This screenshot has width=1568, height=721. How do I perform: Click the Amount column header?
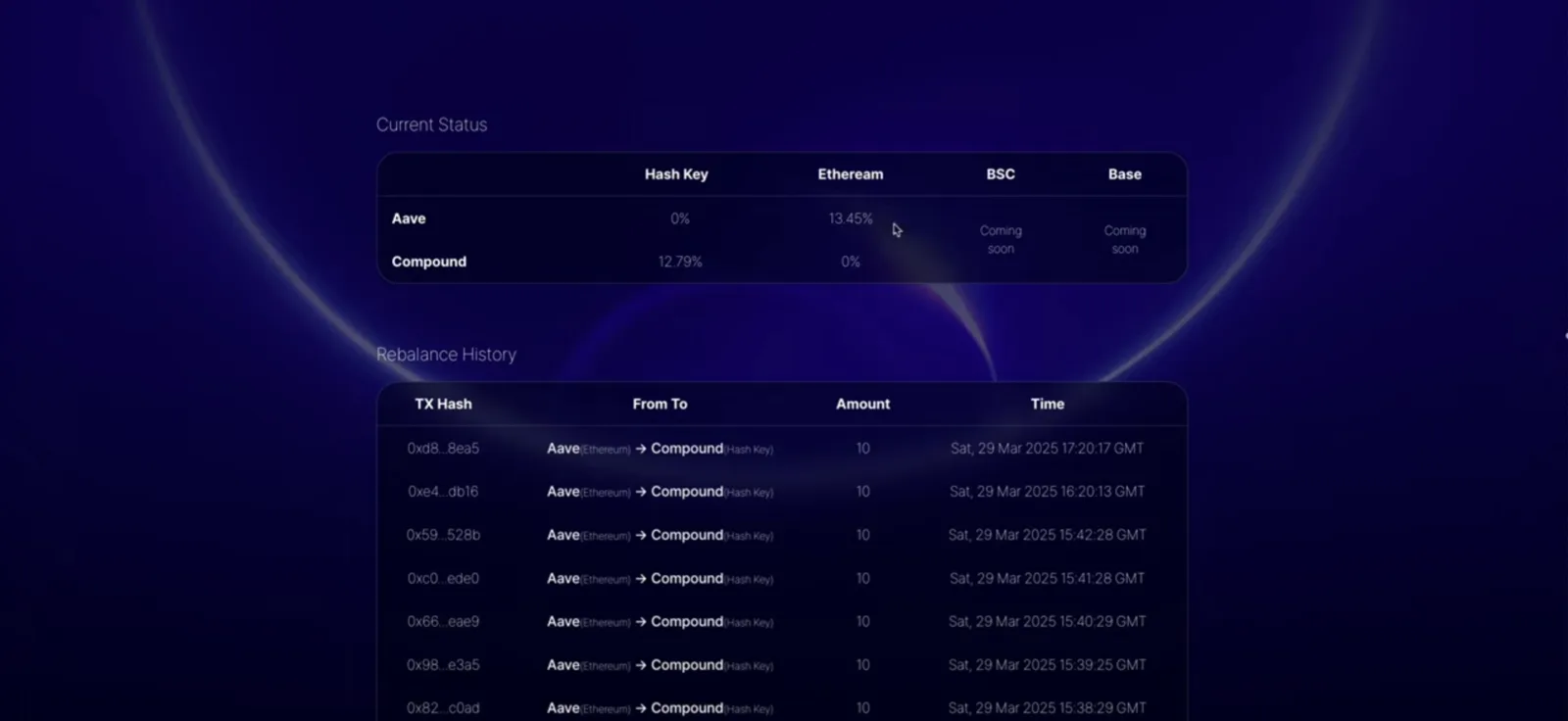[x=863, y=404]
